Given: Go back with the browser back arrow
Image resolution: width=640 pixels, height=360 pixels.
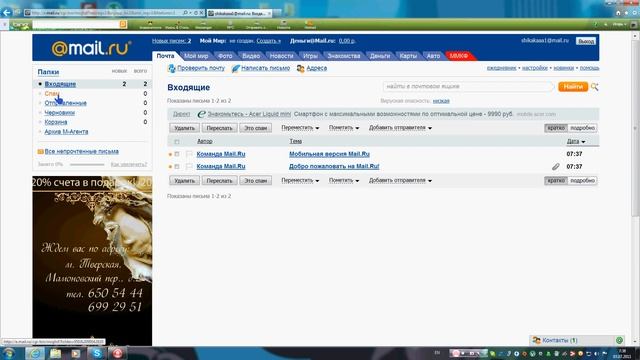Looking at the screenshot, I should point(7,12).
